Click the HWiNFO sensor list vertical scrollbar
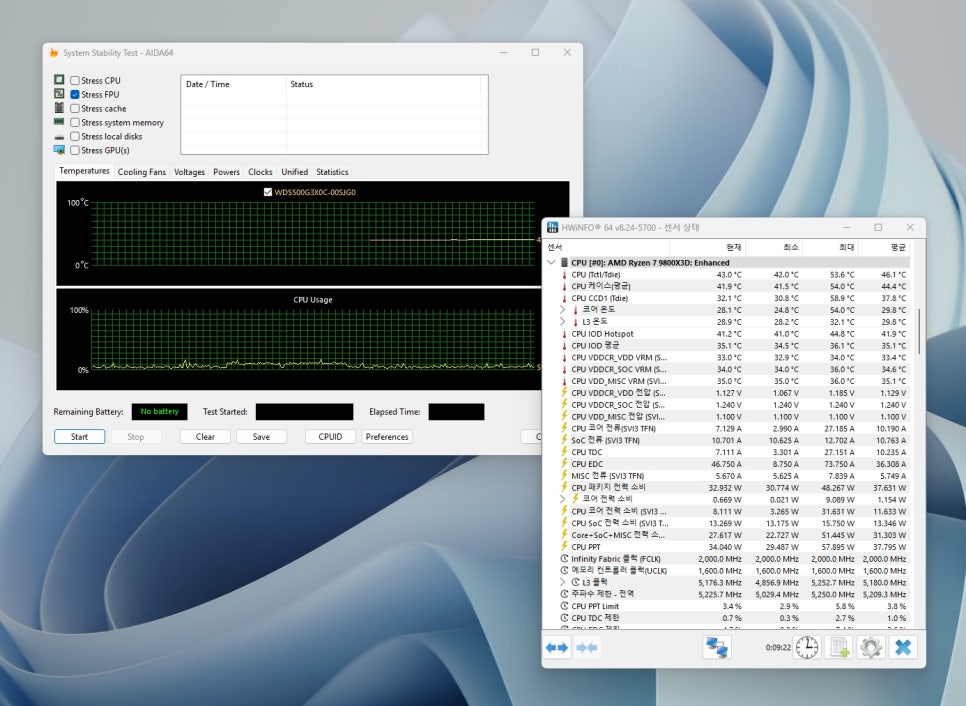Screen dimensions: 966x706 918,330
